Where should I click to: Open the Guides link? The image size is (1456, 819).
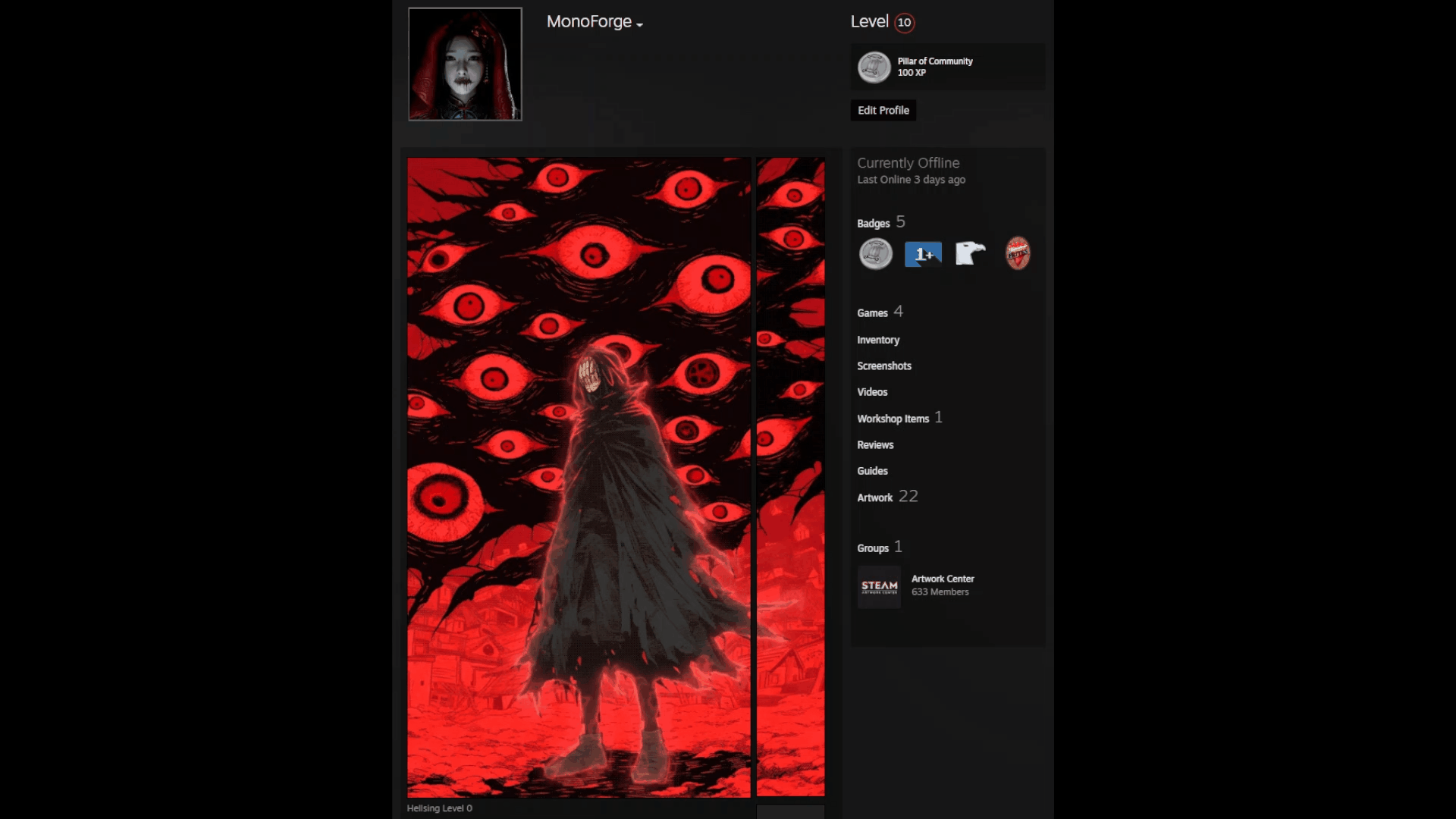click(x=872, y=471)
